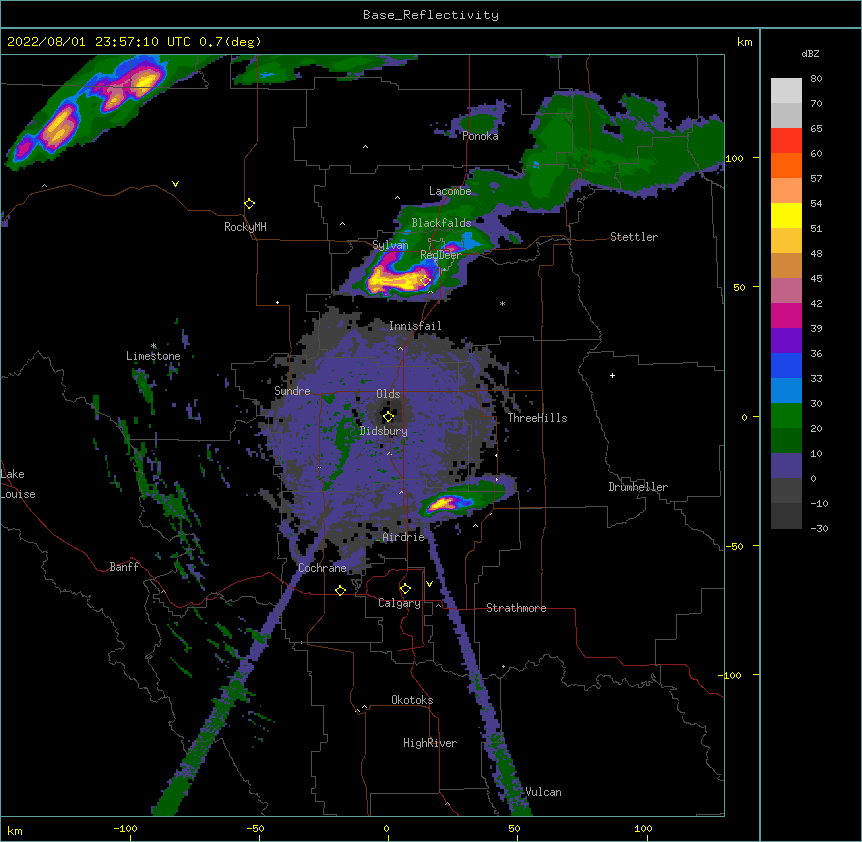Viewport: 862px width, 842px height.
Task: Click the Airdrie city label
Action: [x=403, y=537]
